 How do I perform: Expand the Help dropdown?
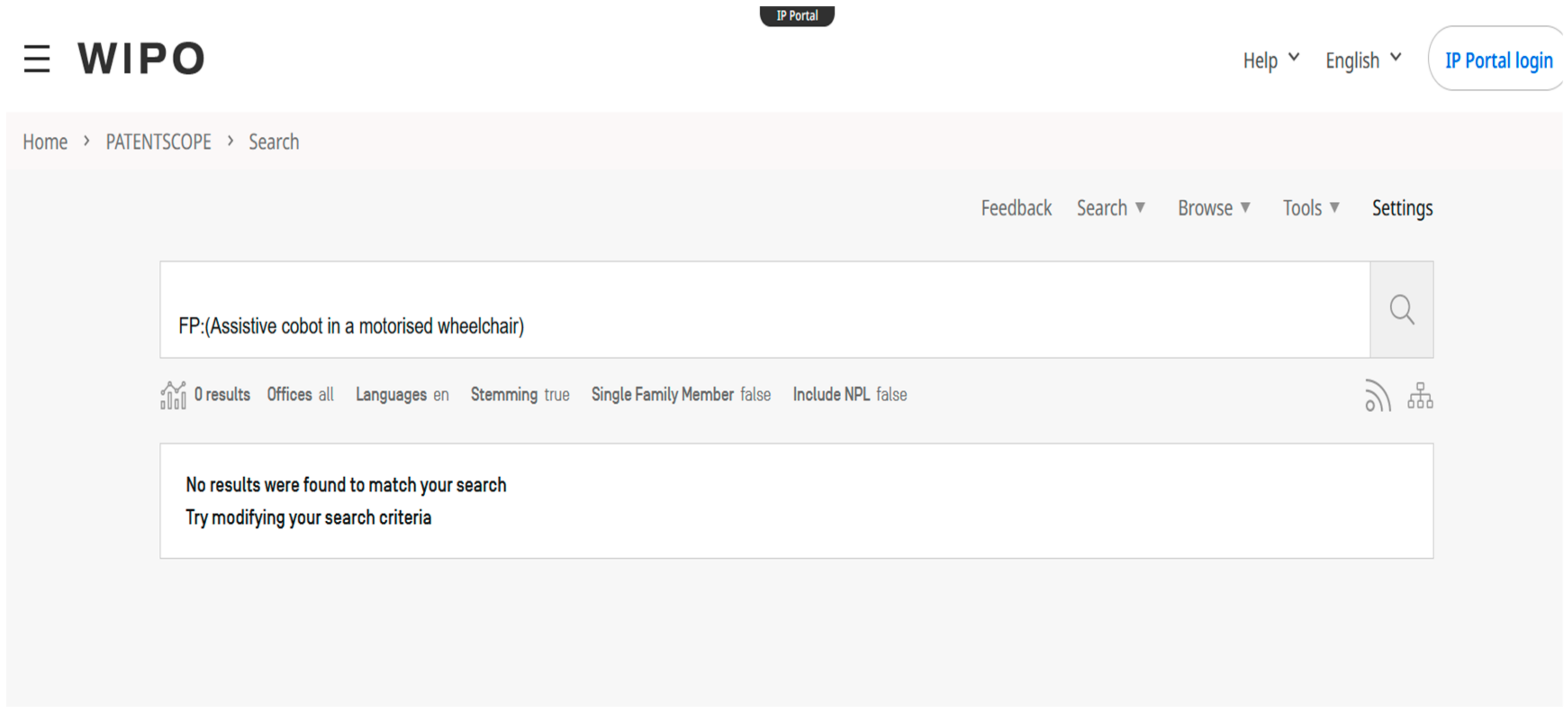pos(1270,60)
